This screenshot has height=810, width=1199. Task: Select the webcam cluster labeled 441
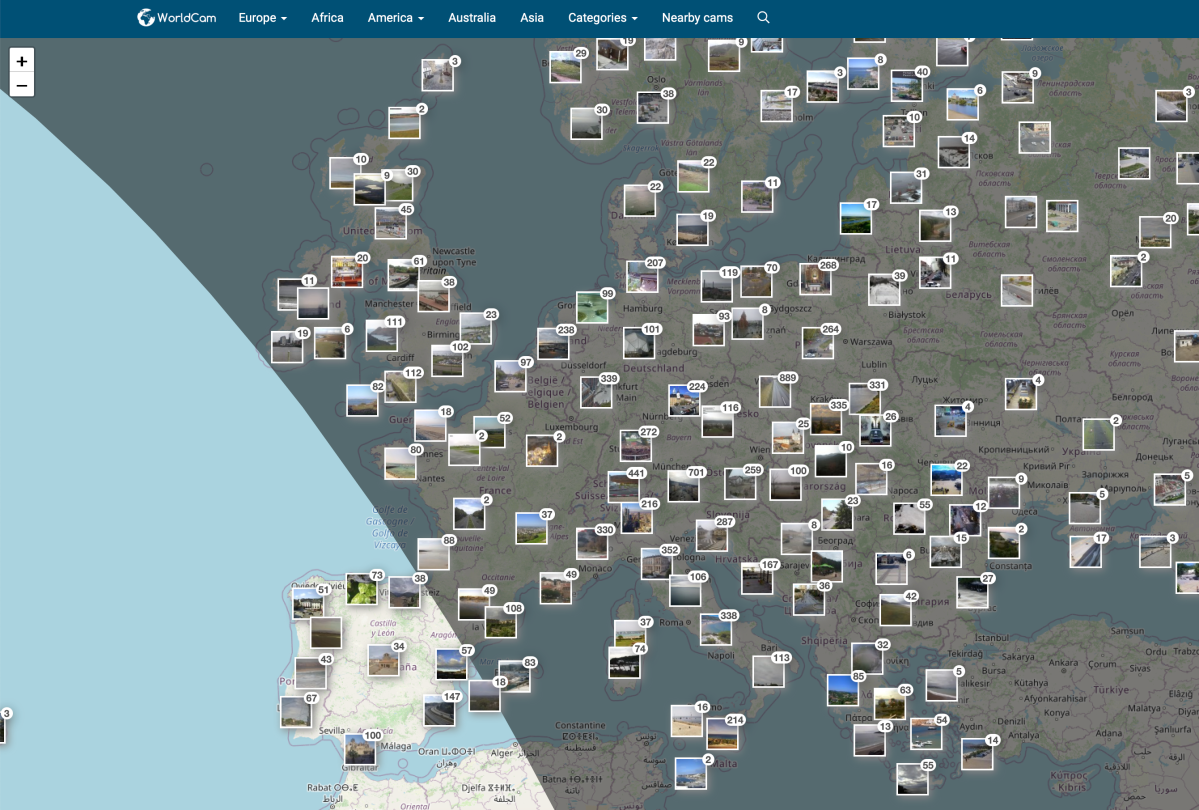(x=623, y=486)
